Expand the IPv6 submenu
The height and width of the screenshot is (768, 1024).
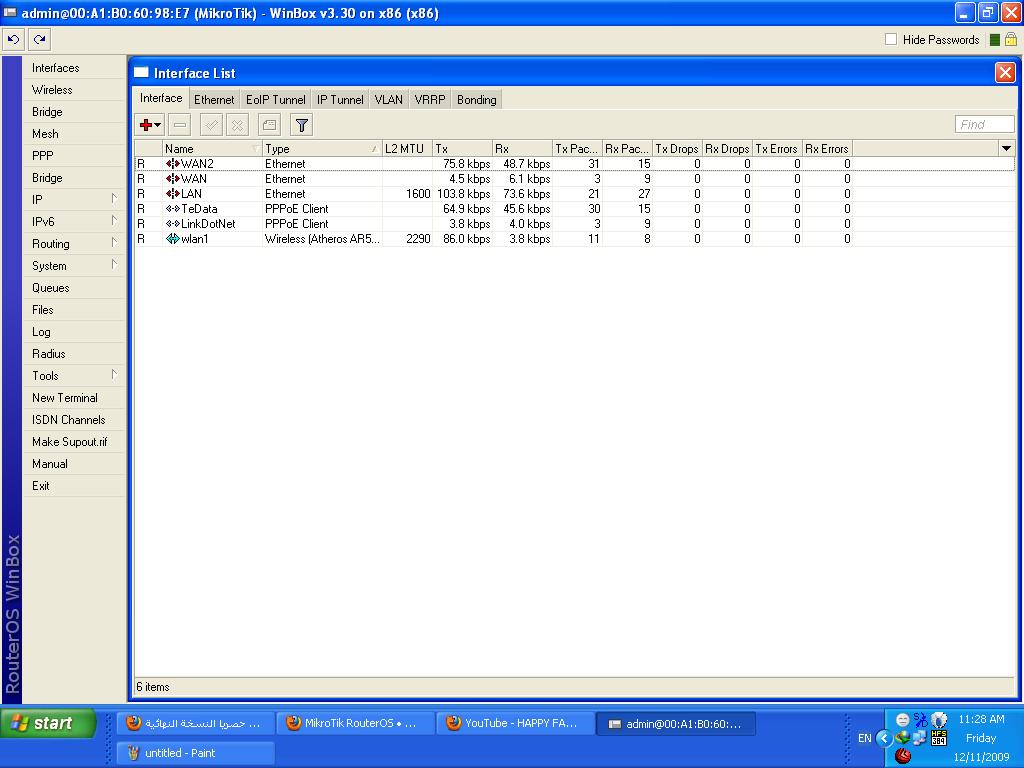pyautogui.click(x=114, y=220)
